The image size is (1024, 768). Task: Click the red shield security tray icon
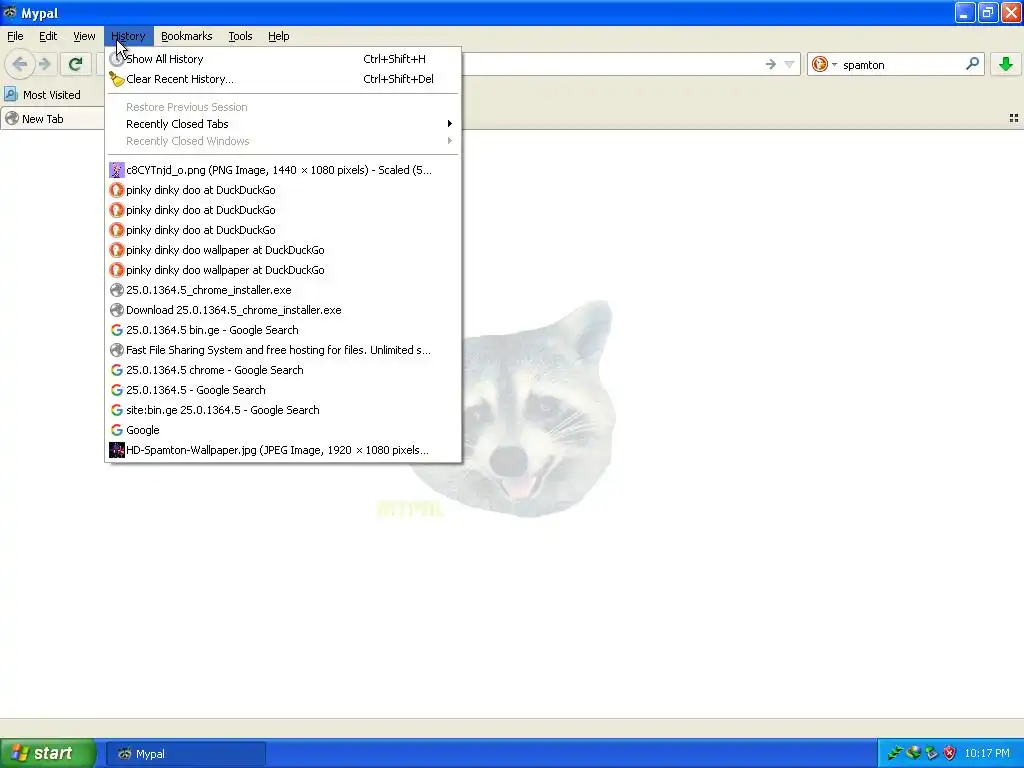coord(950,753)
